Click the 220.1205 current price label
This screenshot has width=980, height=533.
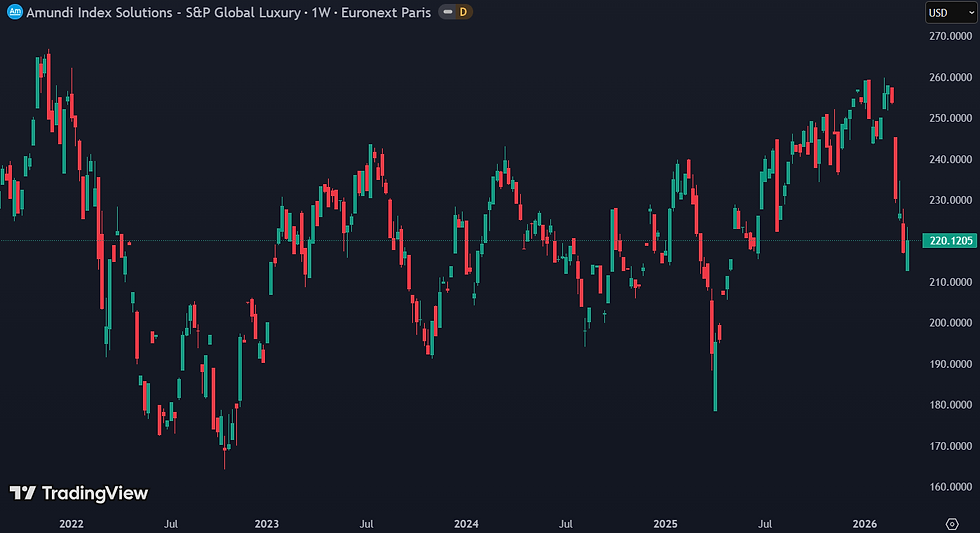coord(950,241)
